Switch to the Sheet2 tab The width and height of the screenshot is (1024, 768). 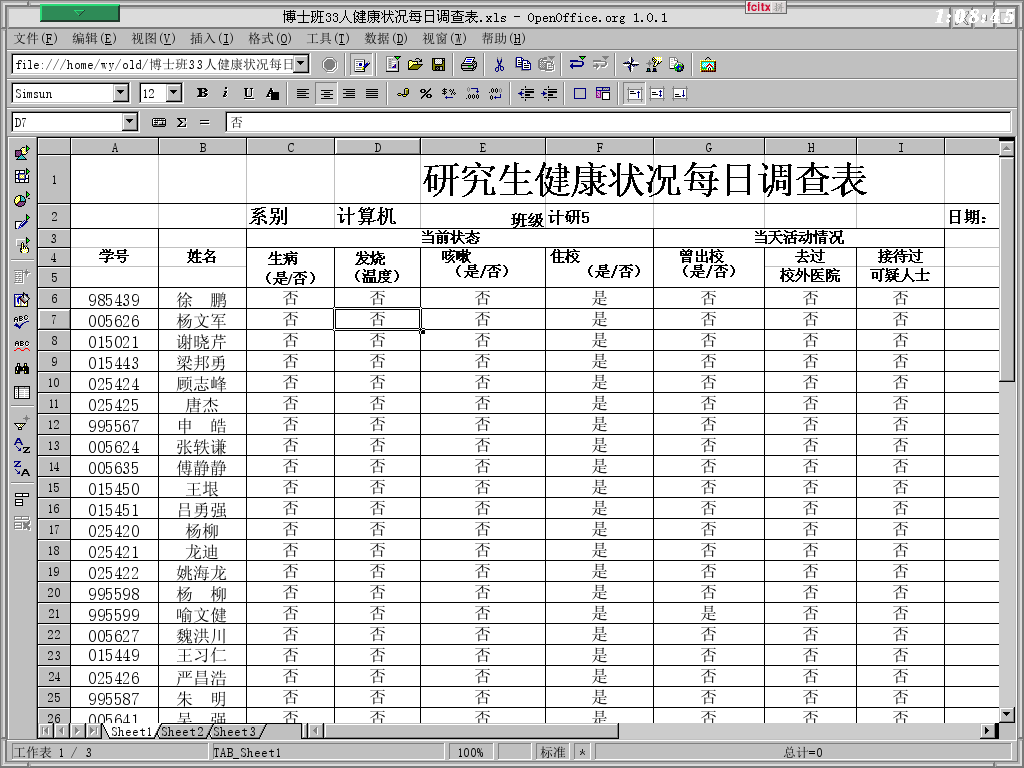(x=181, y=732)
